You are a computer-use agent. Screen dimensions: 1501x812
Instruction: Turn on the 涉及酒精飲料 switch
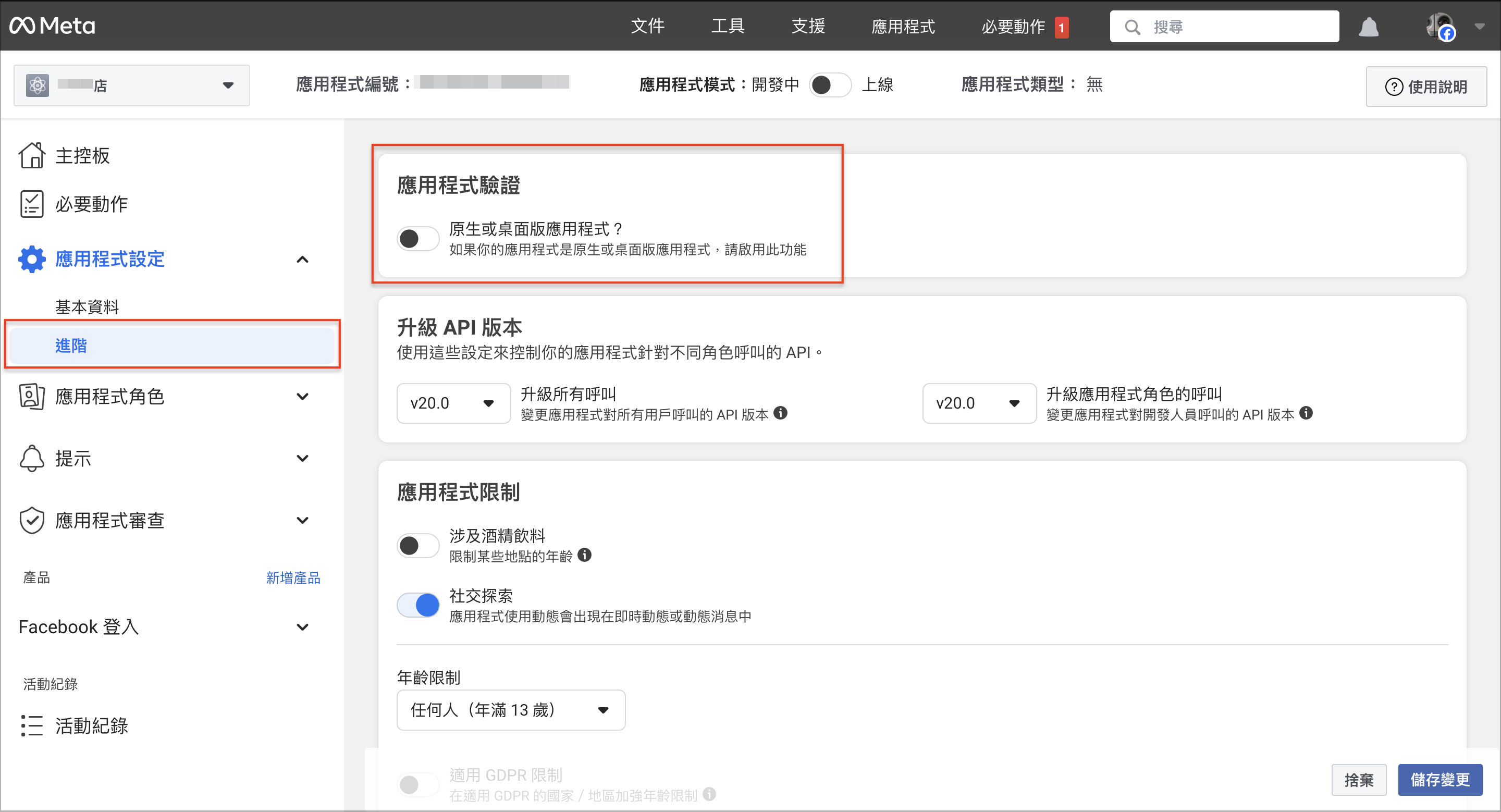(x=418, y=546)
